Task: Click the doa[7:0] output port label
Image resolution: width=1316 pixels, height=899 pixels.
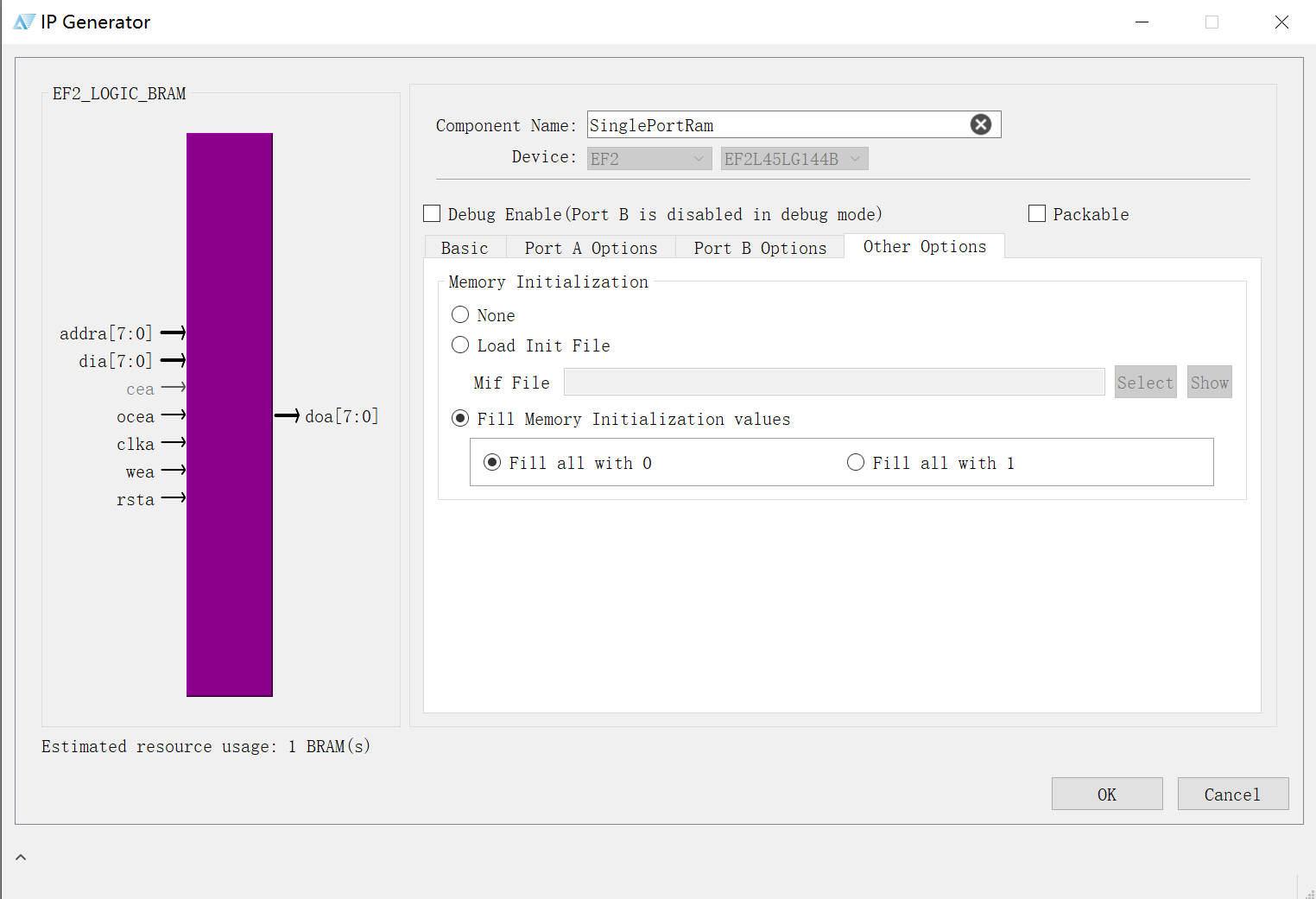Action: click(x=342, y=416)
